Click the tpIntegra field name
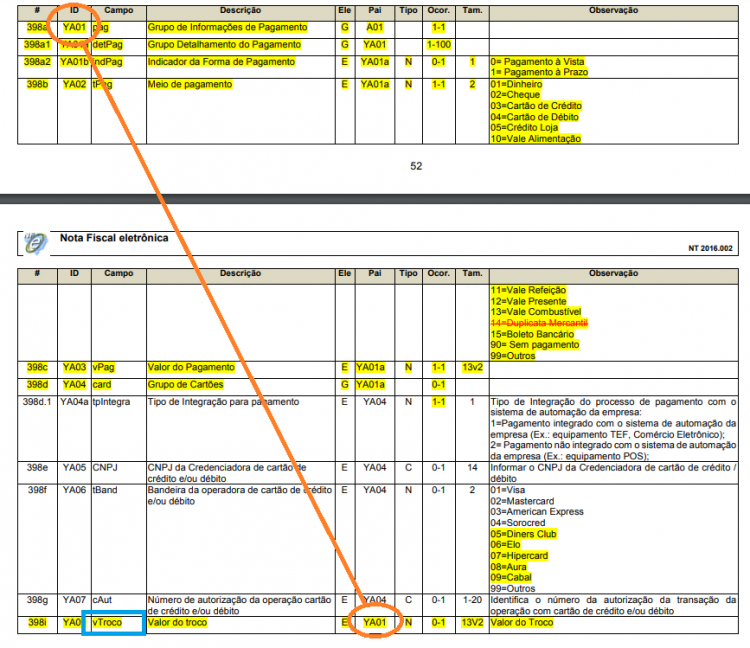The image size is (750, 648). click(x=111, y=402)
